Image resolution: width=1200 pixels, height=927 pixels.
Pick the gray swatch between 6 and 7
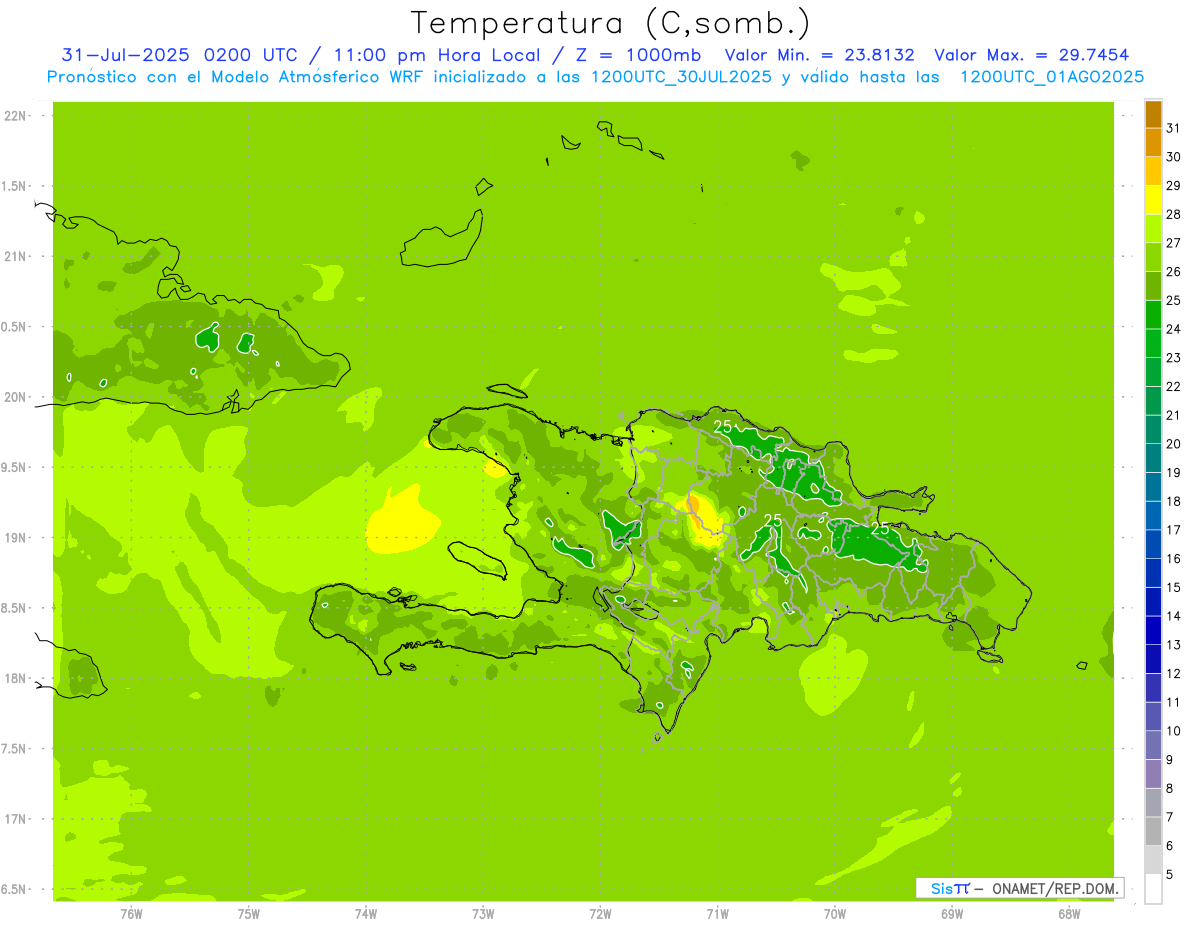pos(1154,831)
